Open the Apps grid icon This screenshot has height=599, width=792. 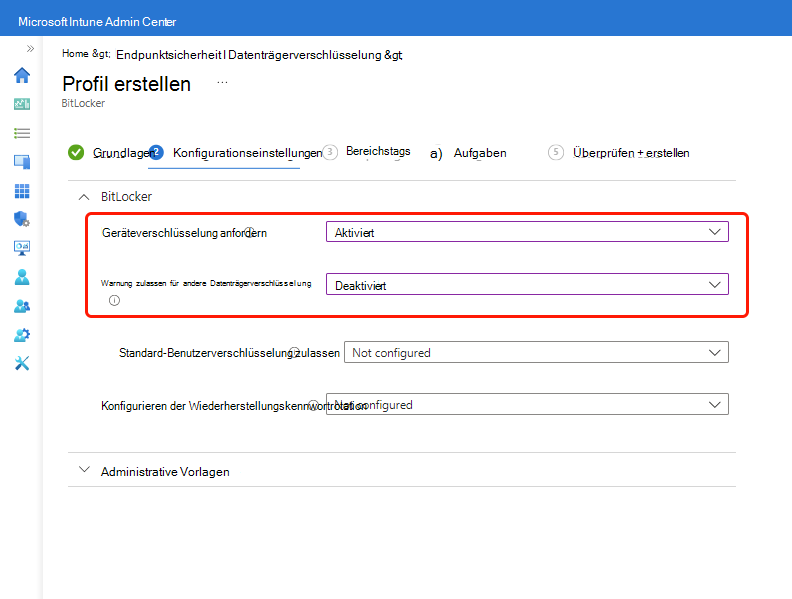22,191
